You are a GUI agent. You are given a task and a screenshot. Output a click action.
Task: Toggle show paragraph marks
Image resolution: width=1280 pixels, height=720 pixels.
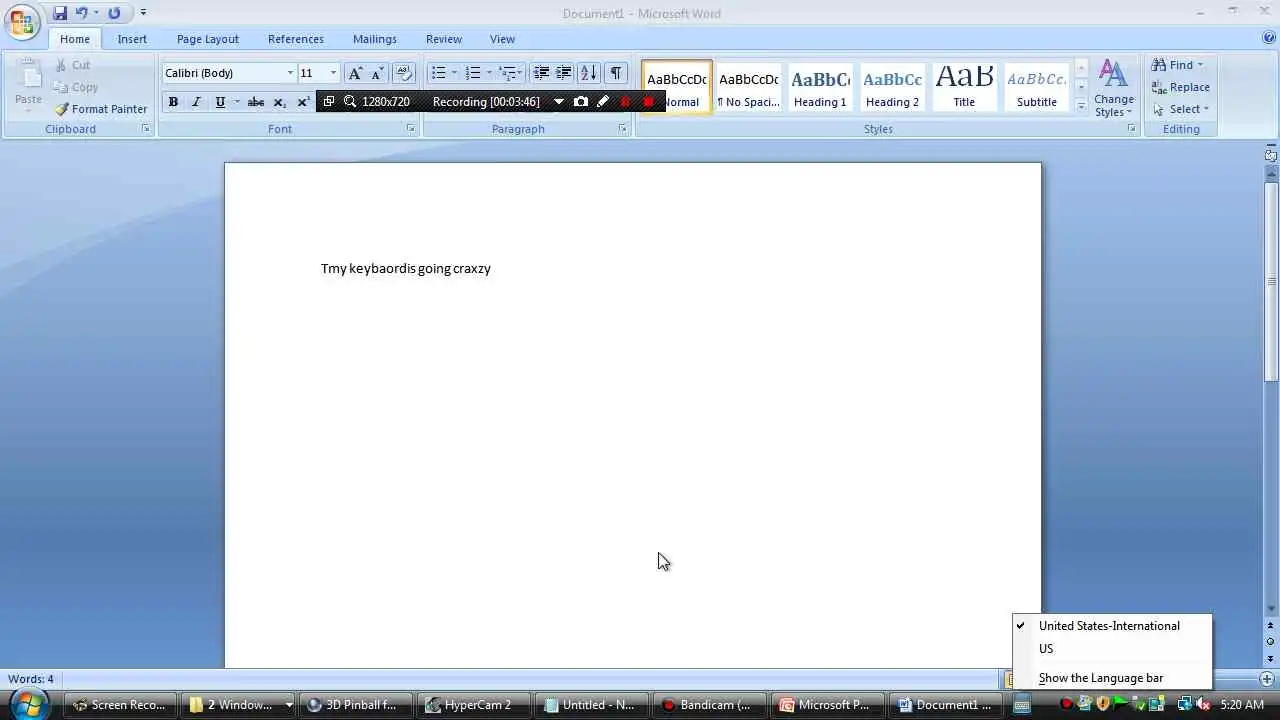click(616, 73)
